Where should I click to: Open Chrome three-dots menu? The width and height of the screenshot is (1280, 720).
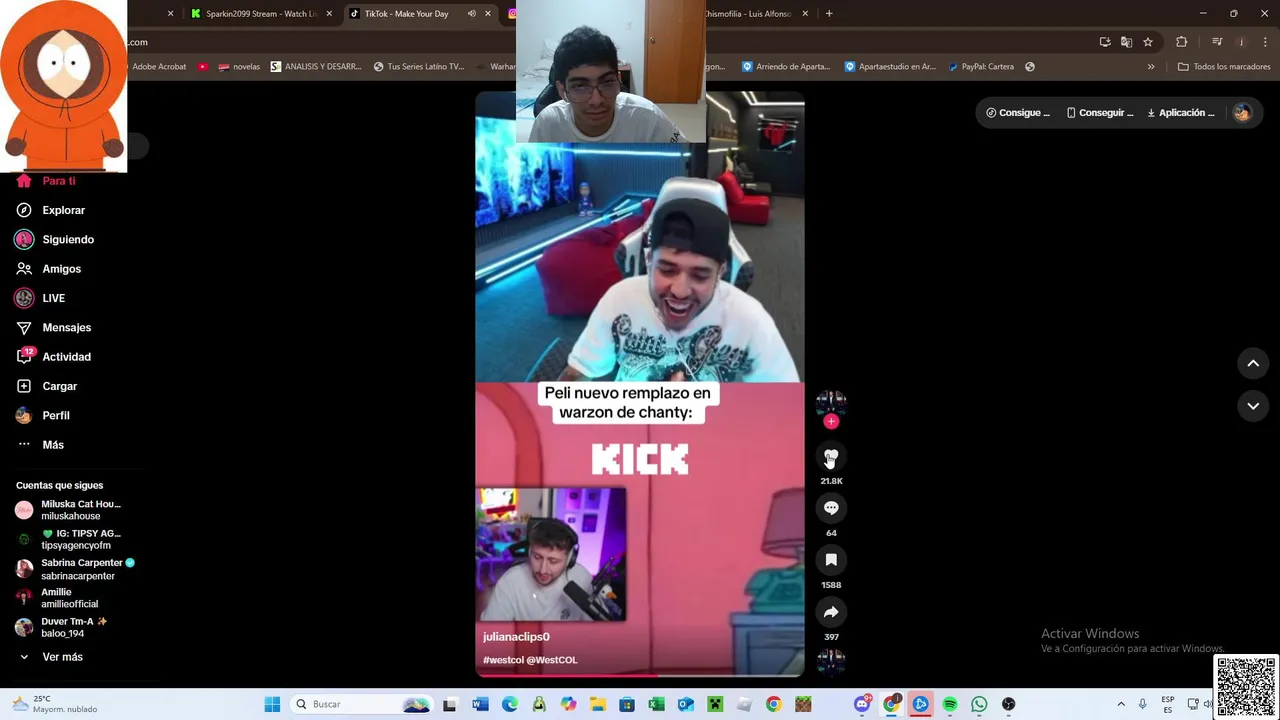coord(1265,42)
